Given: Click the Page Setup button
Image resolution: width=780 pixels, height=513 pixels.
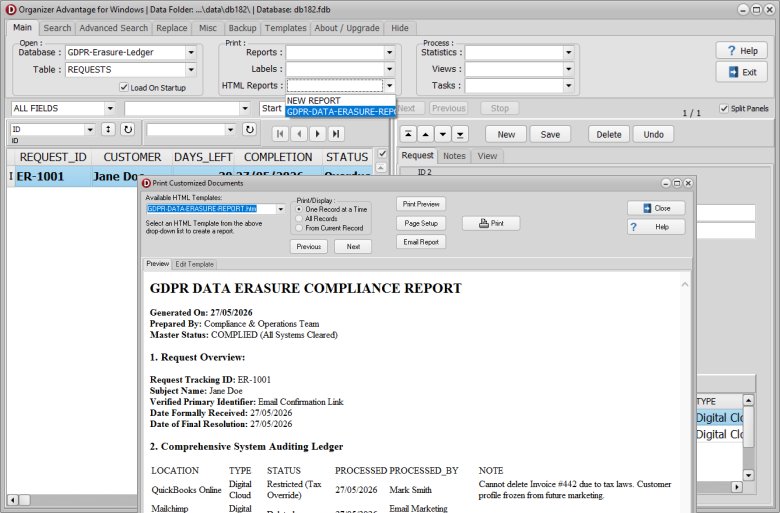Looking at the screenshot, I should (x=421, y=223).
